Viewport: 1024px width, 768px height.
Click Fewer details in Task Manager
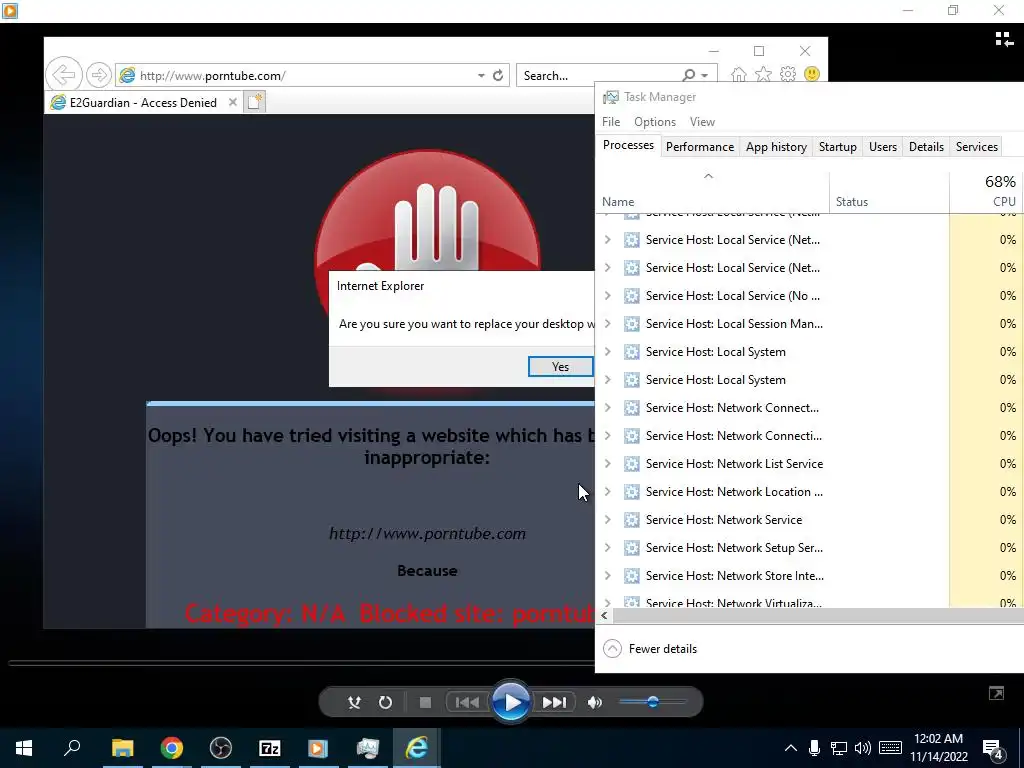650,648
